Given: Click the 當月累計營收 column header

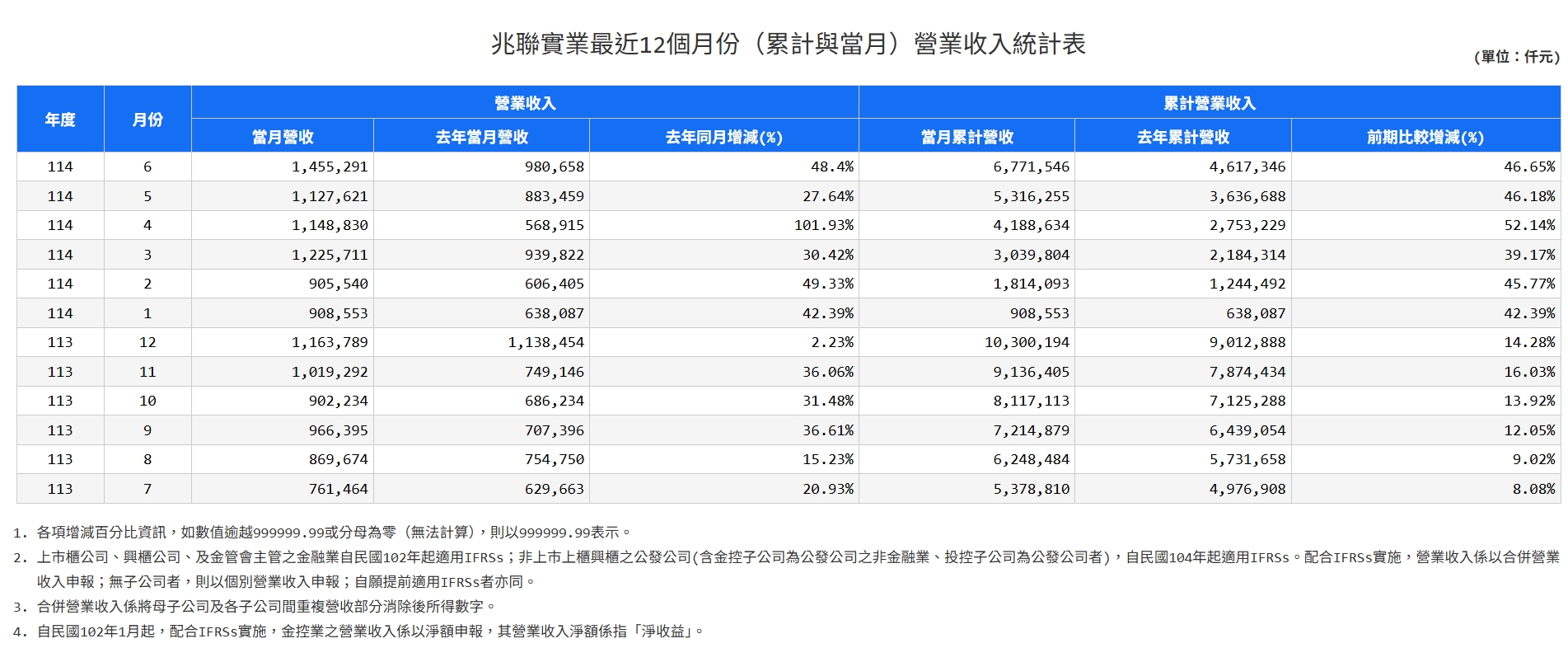Looking at the screenshot, I should (x=967, y=137).
